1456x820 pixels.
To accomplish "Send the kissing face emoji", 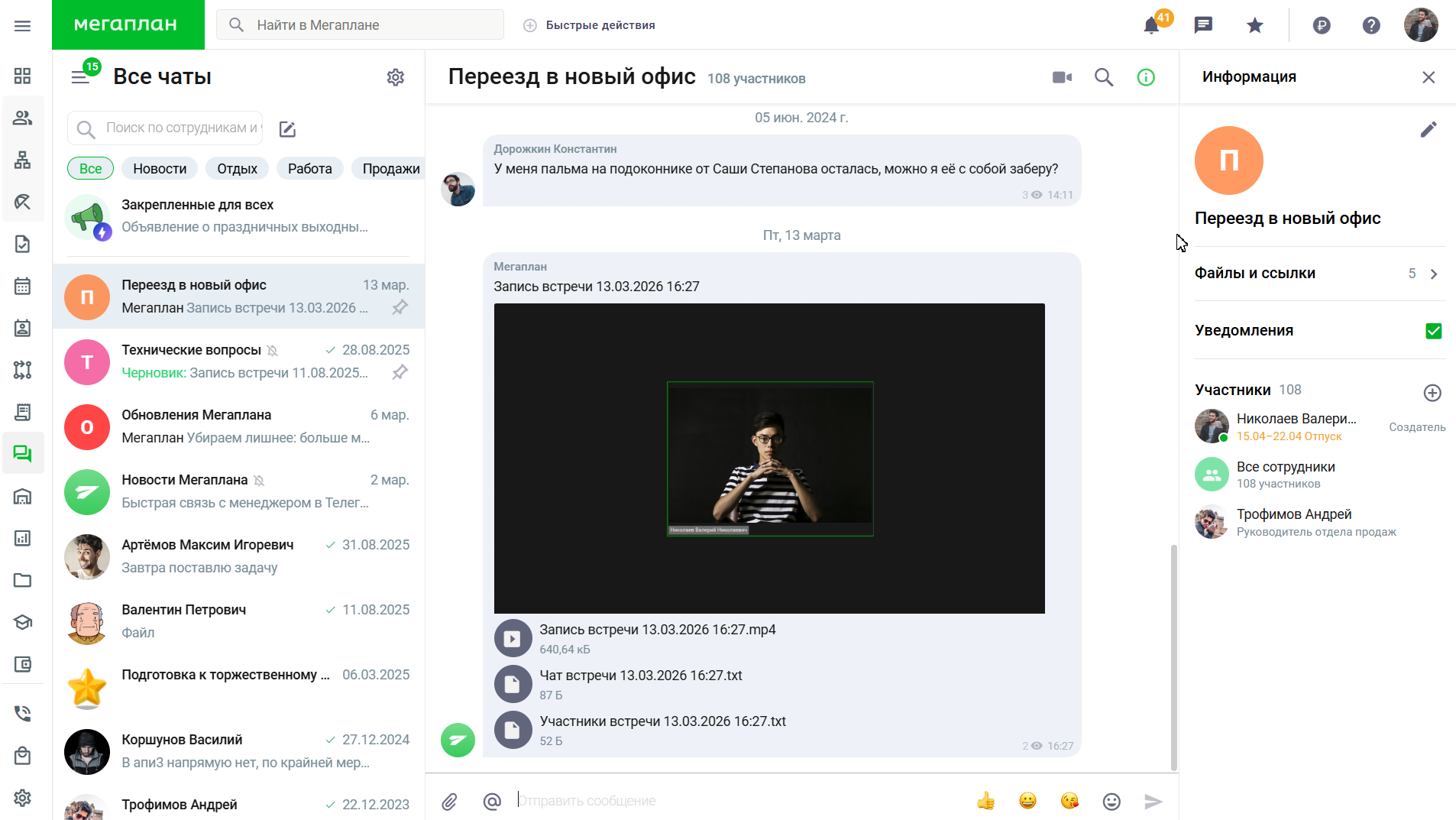I will pos(1069,801).
